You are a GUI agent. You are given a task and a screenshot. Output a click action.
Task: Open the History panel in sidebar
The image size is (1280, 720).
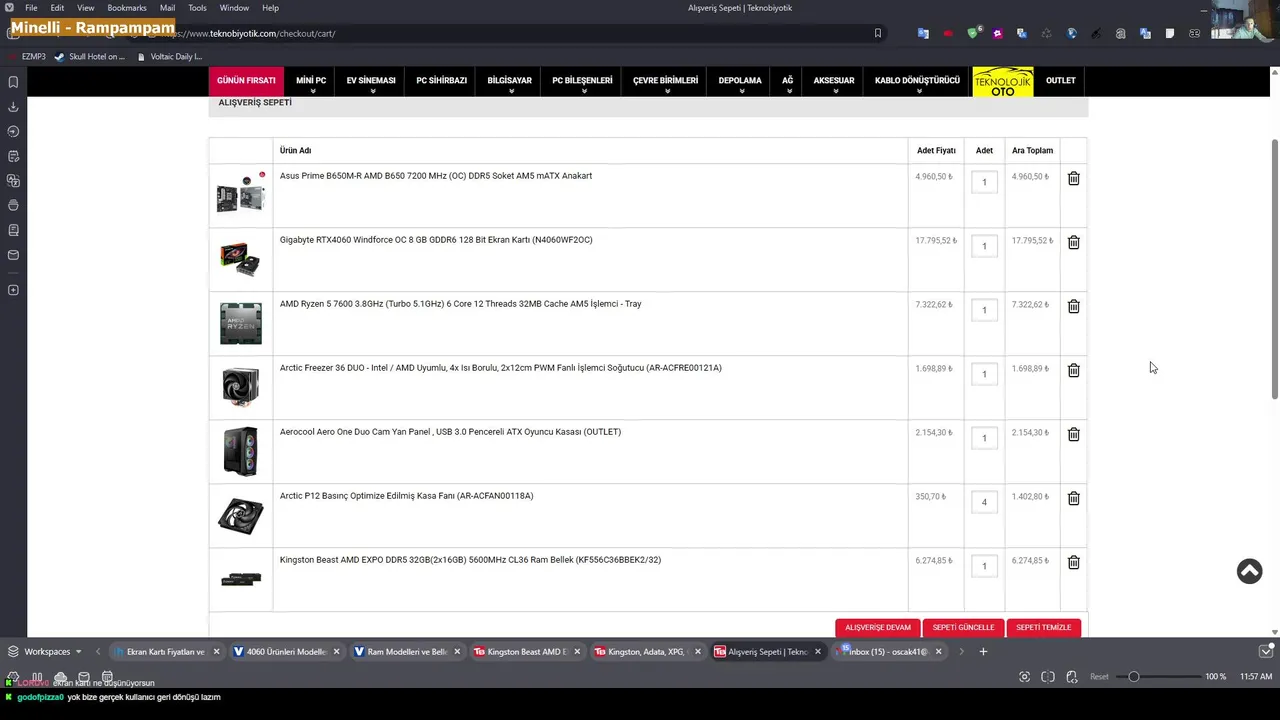coord(13,131)
